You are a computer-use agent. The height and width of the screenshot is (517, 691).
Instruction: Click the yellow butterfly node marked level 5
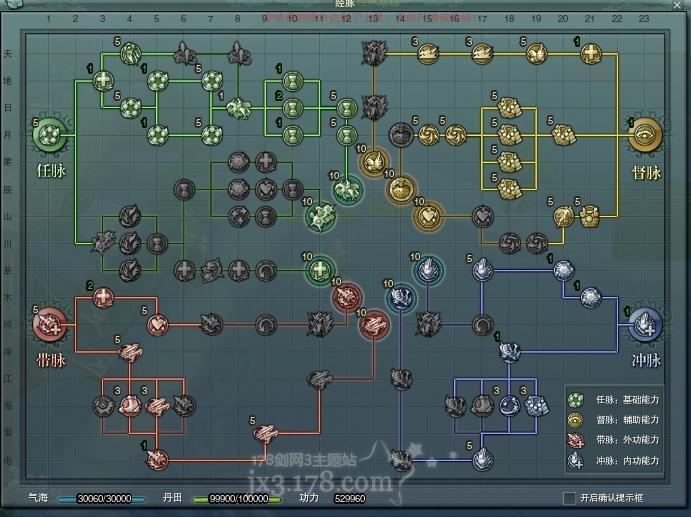click(536, 53)
